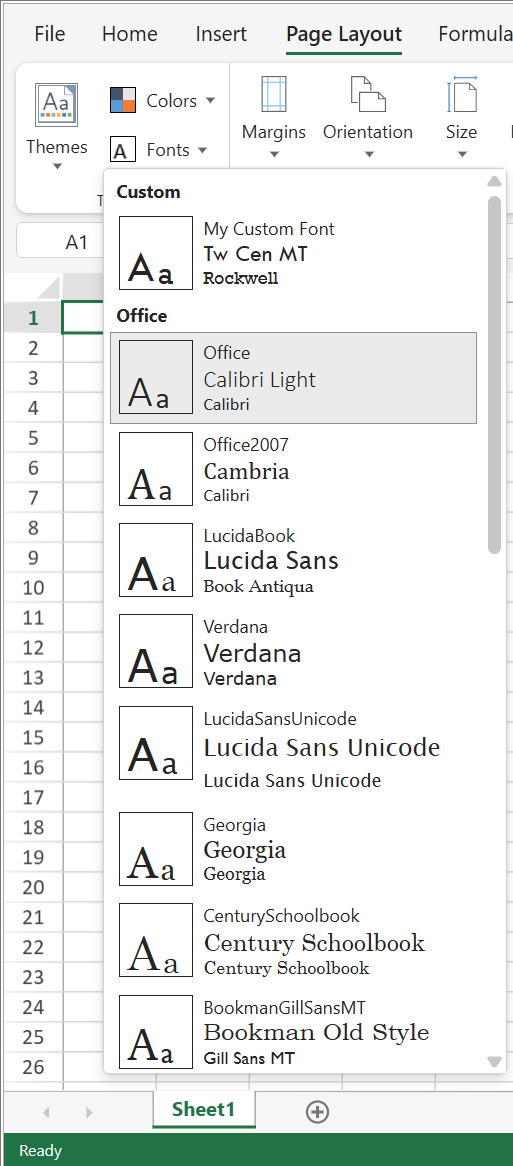Open the File menu

(x=50, y=34)
